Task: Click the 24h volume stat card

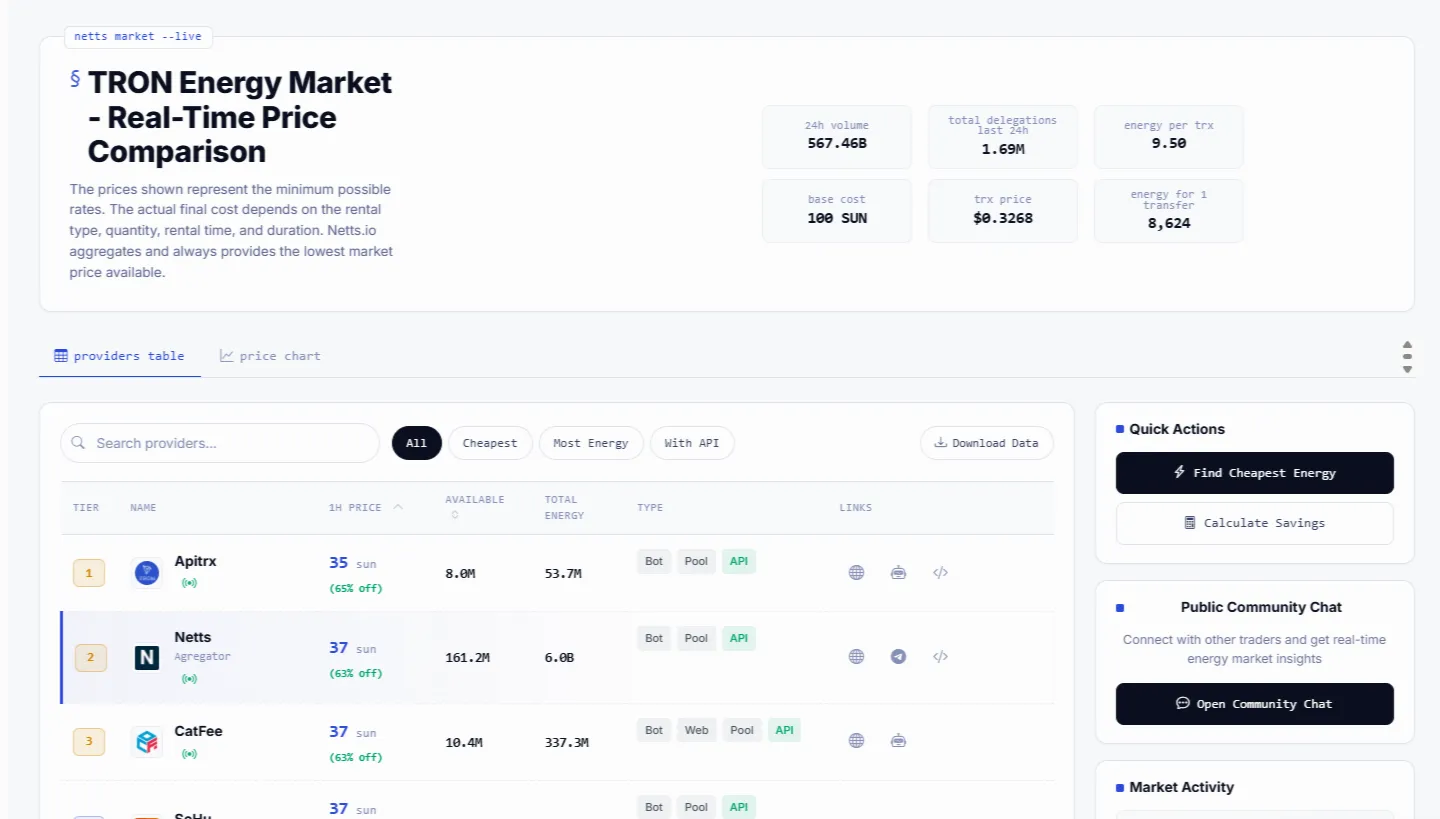Action: (837, 137)
